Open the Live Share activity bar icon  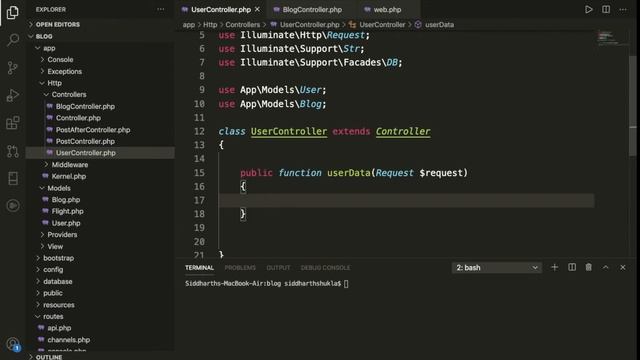[x=13, y=205]
